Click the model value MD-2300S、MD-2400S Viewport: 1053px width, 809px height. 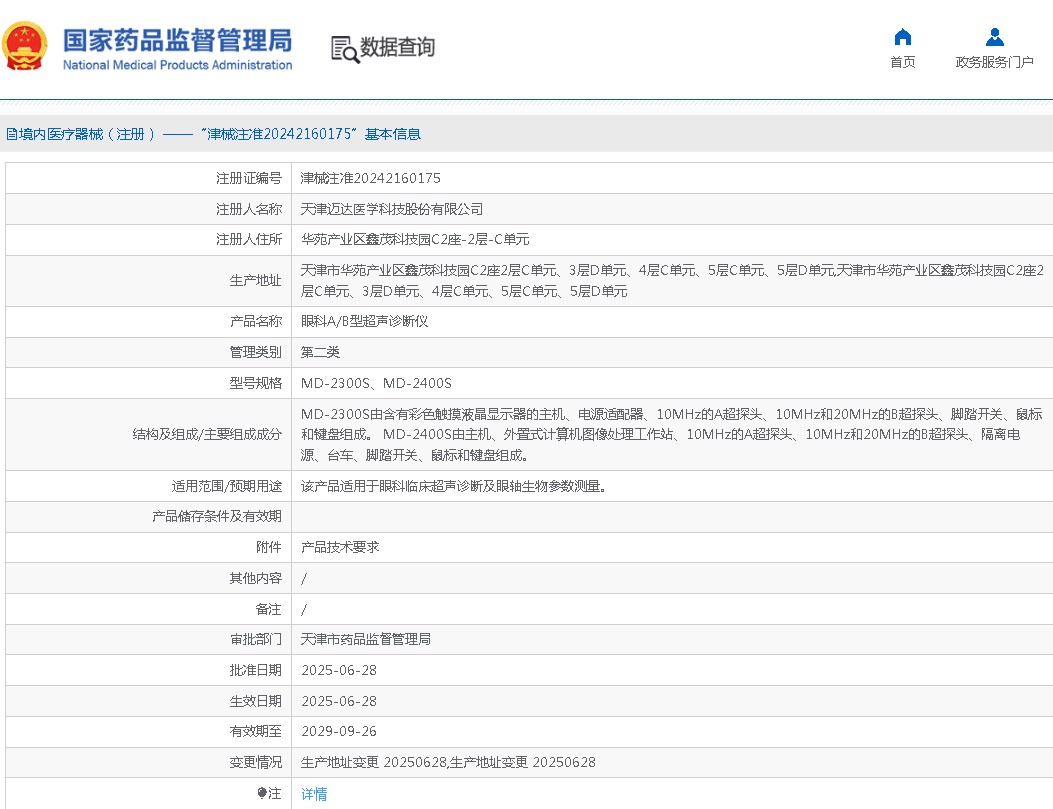377,384
